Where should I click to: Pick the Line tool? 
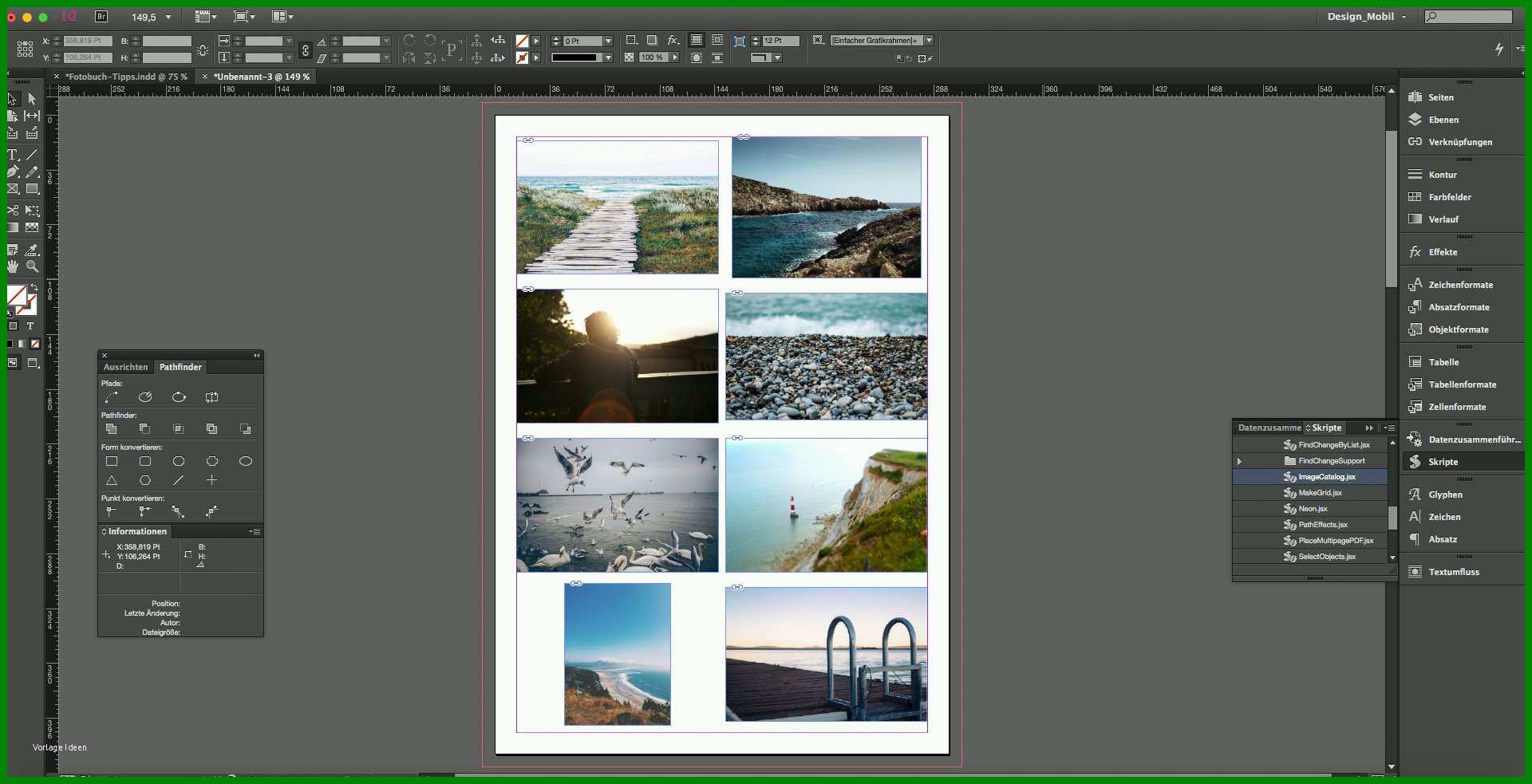[32, 155]
